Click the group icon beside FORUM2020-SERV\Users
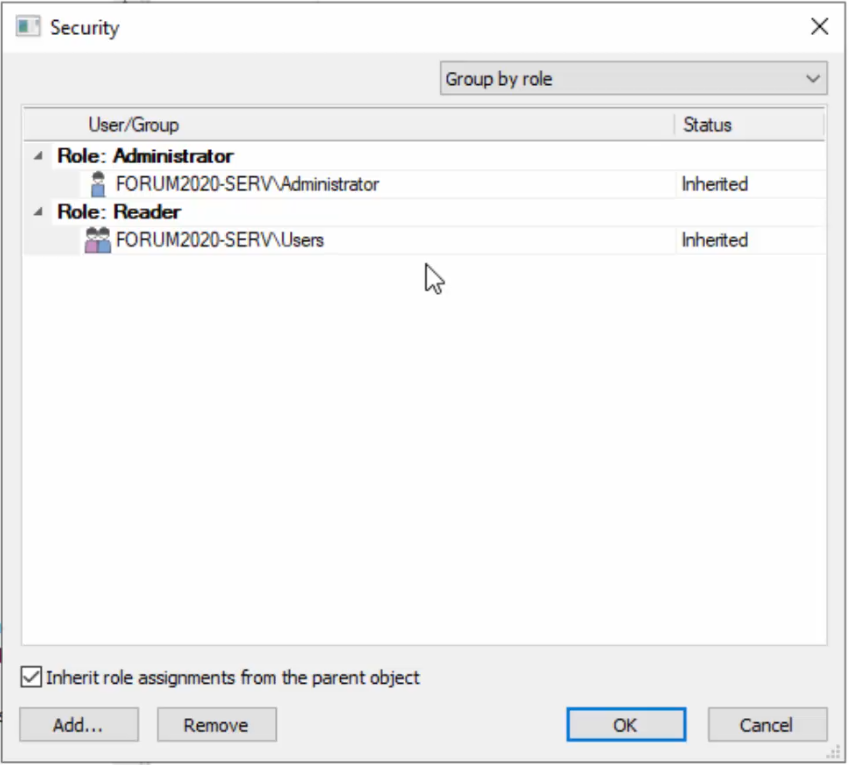The image size is (849, 765). pyautogui.click(x=97, y=240)
